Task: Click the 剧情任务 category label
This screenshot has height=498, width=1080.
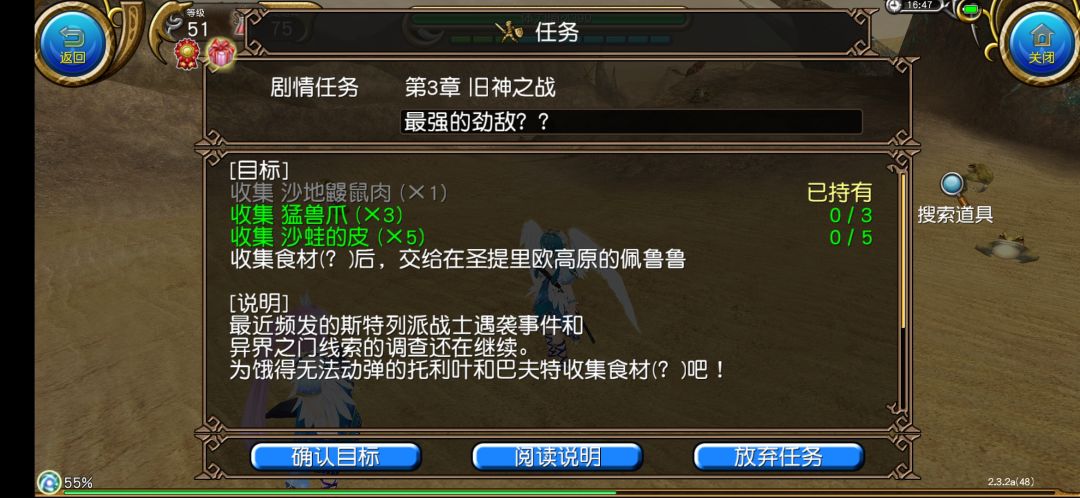Action: tap(315, 87)
